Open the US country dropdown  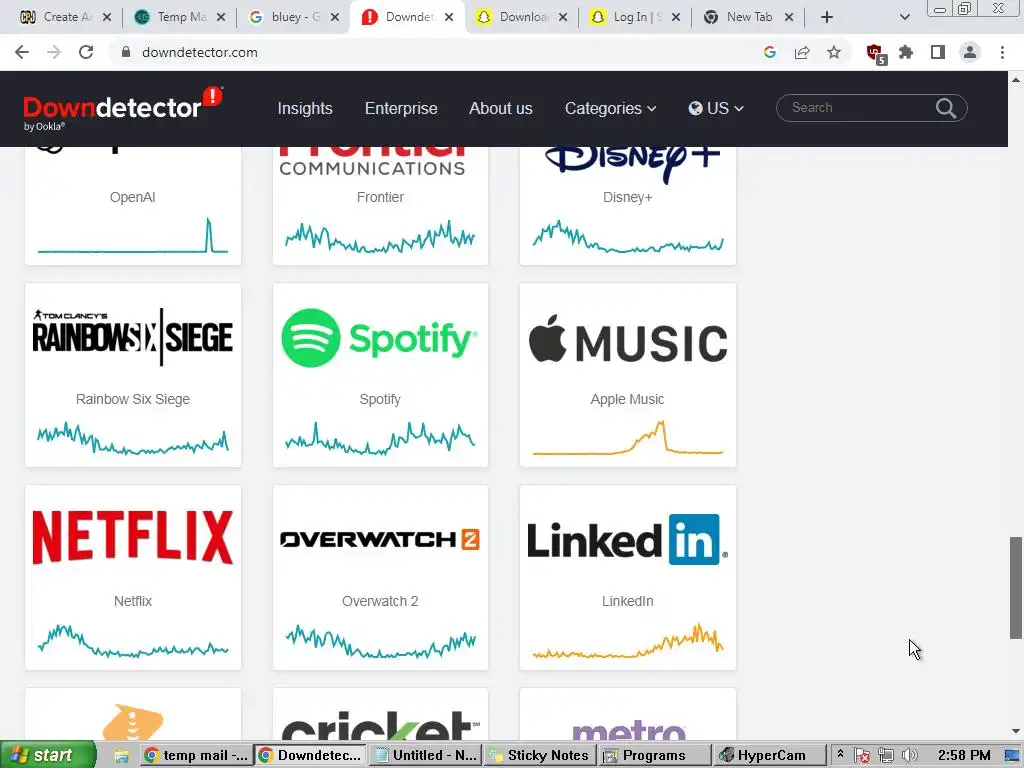tap(716, 108)
